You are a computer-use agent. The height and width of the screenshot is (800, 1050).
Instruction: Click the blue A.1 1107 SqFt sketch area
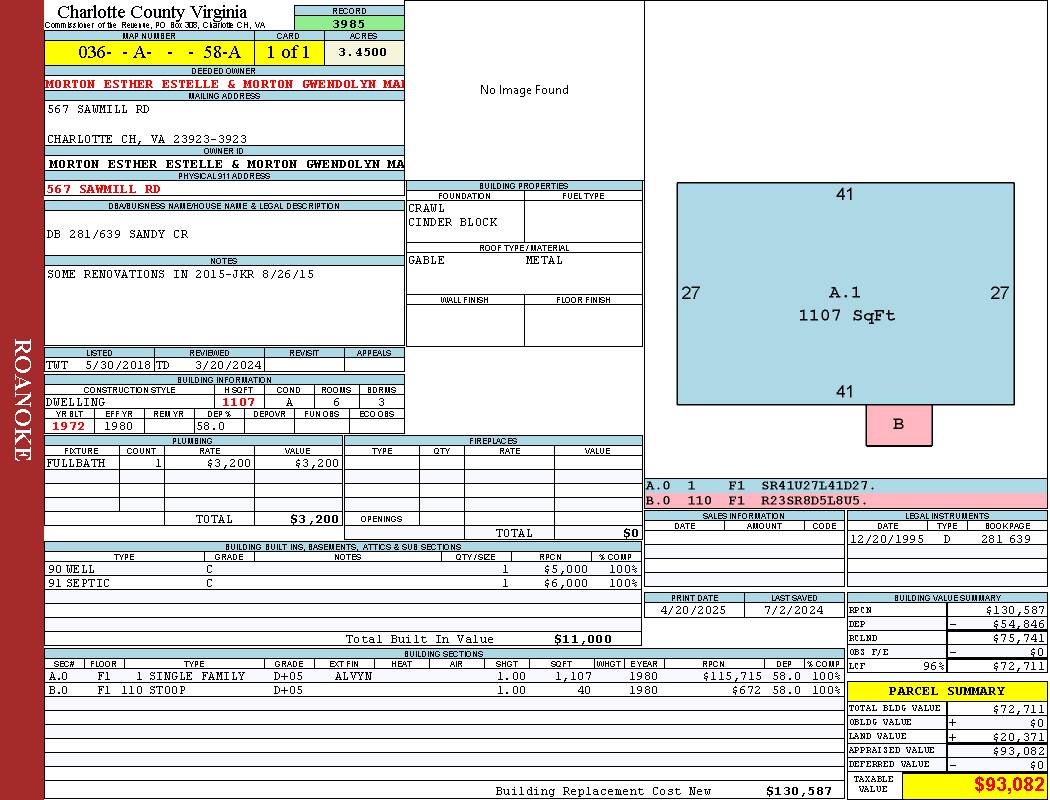[845, 294]
